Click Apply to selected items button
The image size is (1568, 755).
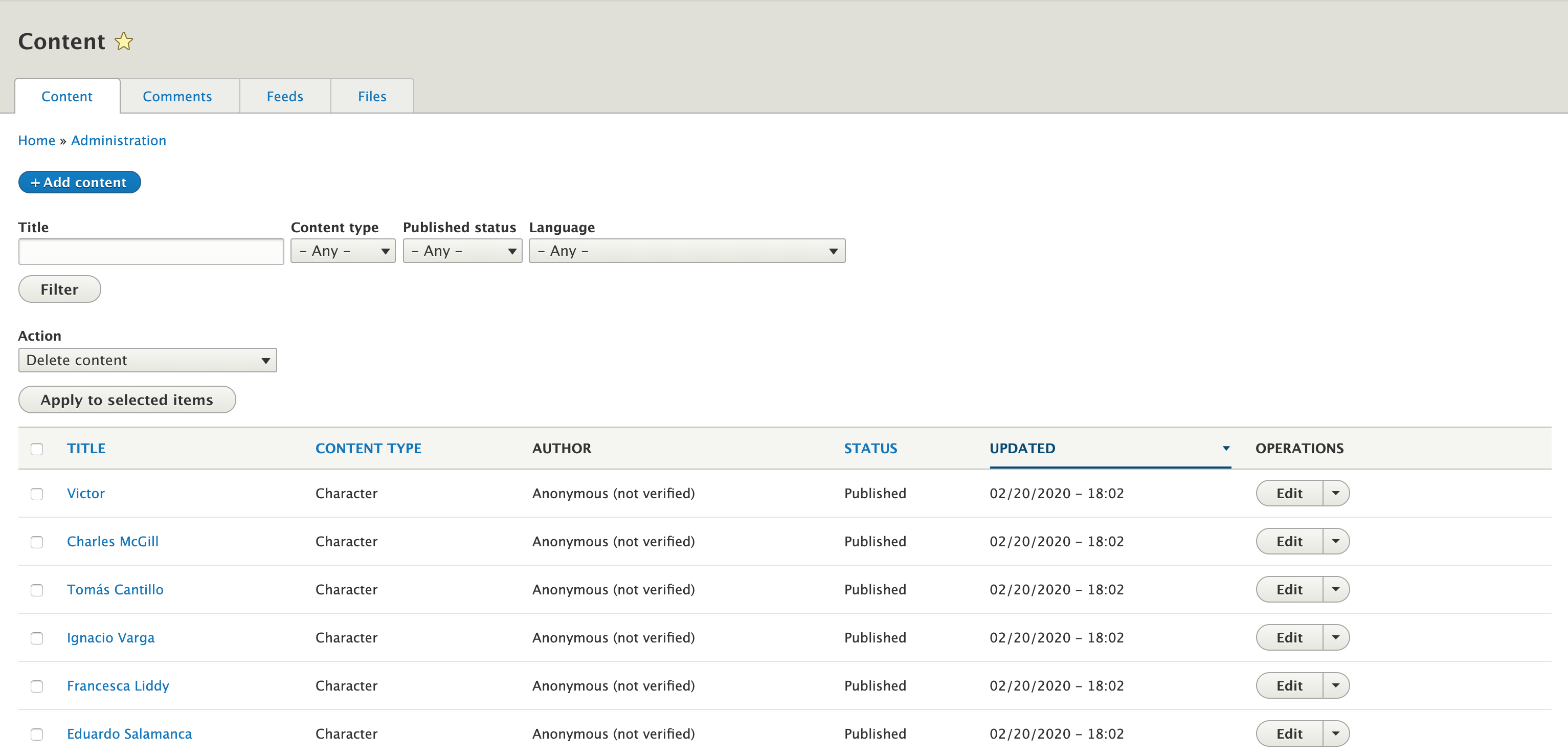click(x=127, y=400)
